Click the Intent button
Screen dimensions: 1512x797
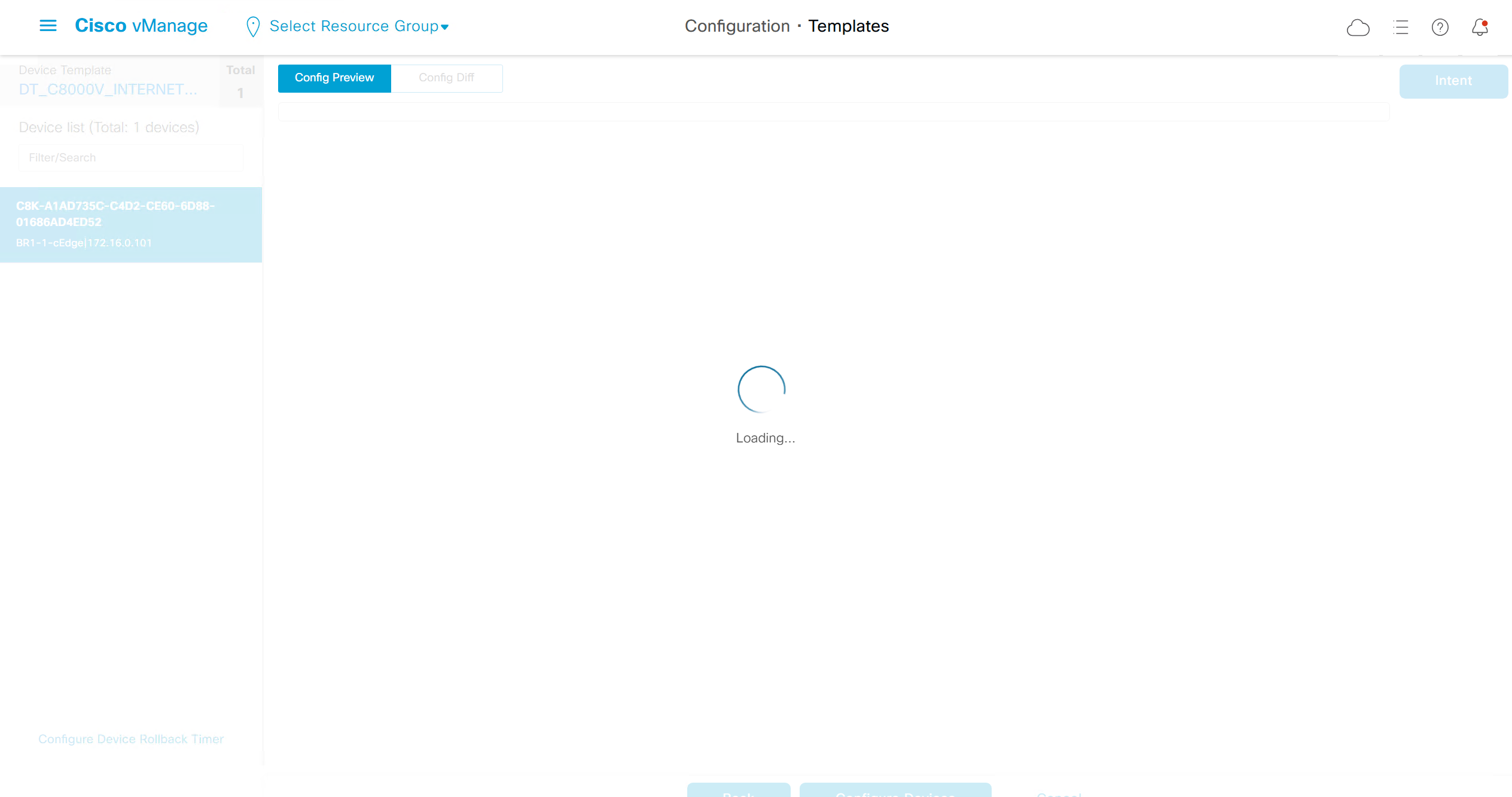(x=1453, y=81)
